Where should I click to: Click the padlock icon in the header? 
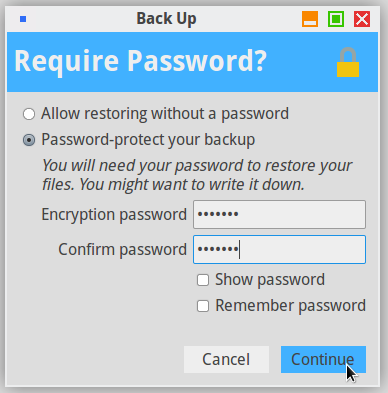(x=348, y=62)
